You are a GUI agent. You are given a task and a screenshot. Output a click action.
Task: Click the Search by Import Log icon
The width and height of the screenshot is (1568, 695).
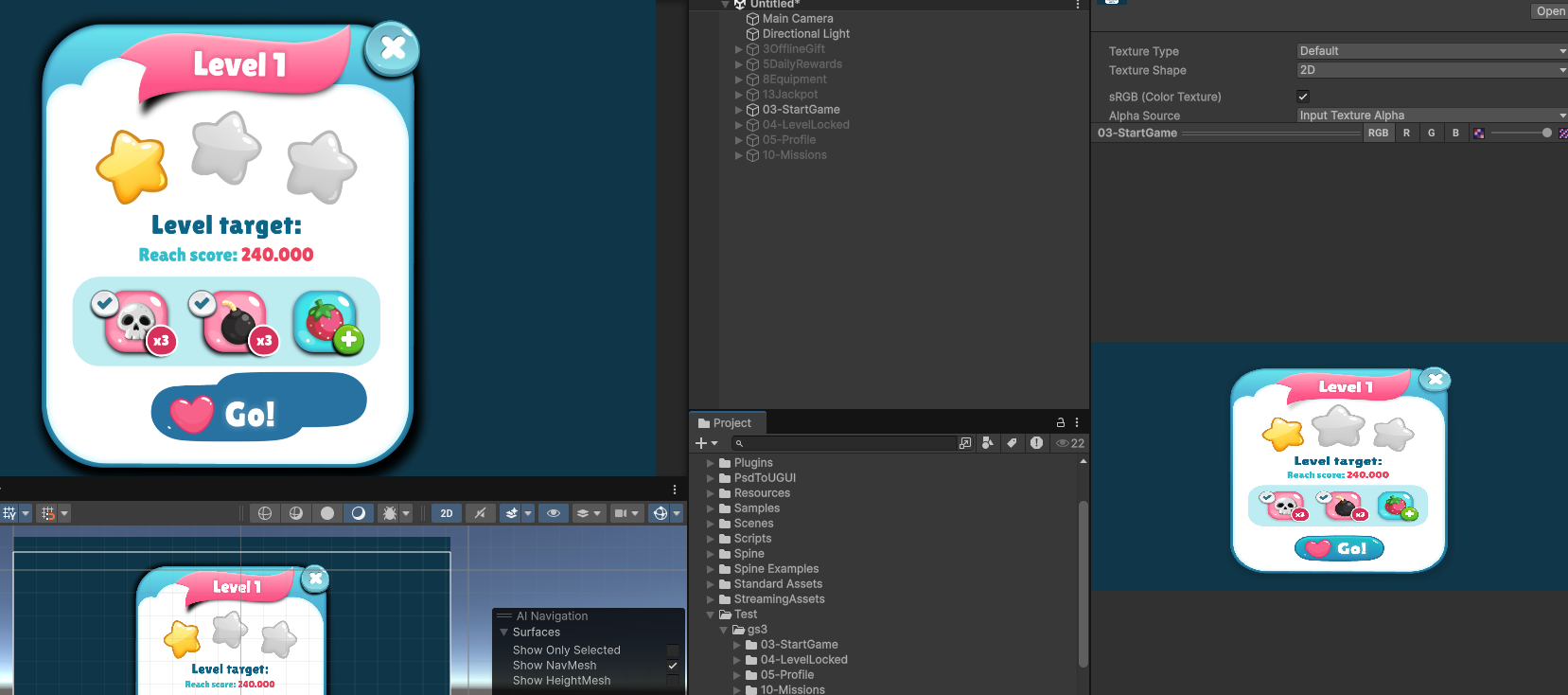point(1036,443)
